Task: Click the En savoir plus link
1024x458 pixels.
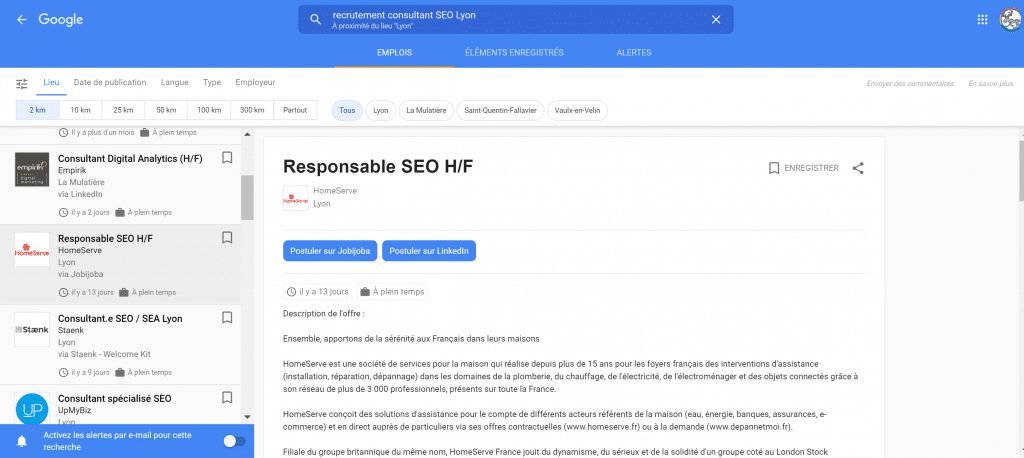Action: pyautogui.click(x=990, y=84)
